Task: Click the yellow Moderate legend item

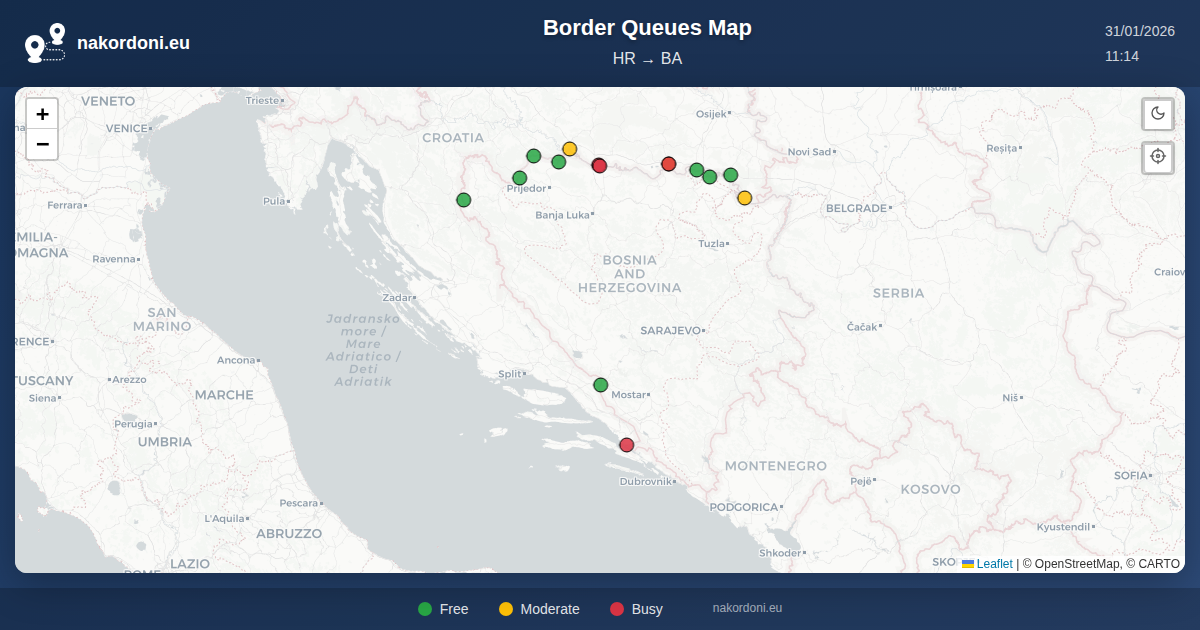Action: pos(539,609)
